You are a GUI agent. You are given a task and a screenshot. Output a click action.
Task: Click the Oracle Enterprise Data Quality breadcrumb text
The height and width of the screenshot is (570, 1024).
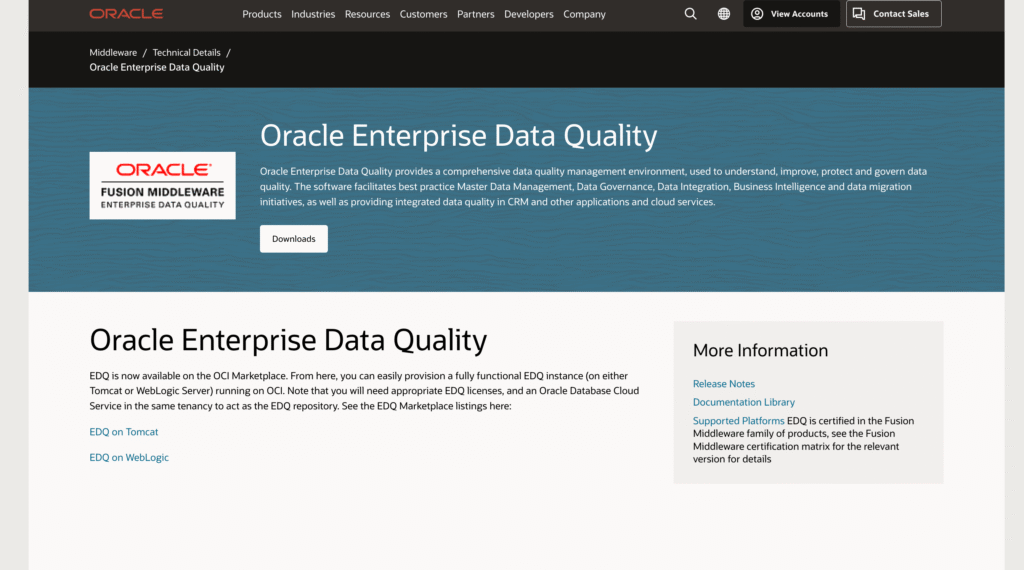[157, 67]
